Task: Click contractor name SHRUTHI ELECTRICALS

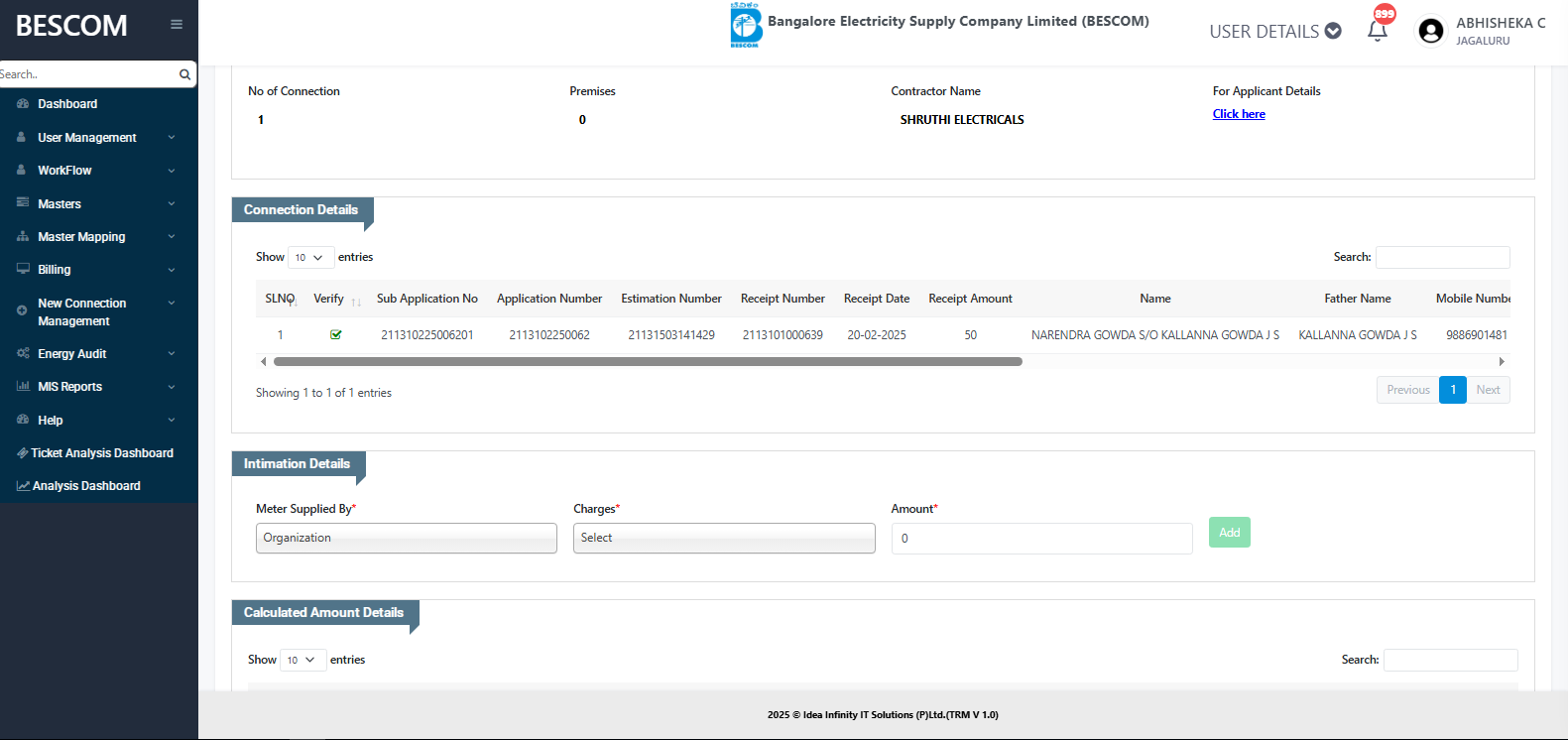Action: [962, 120]
